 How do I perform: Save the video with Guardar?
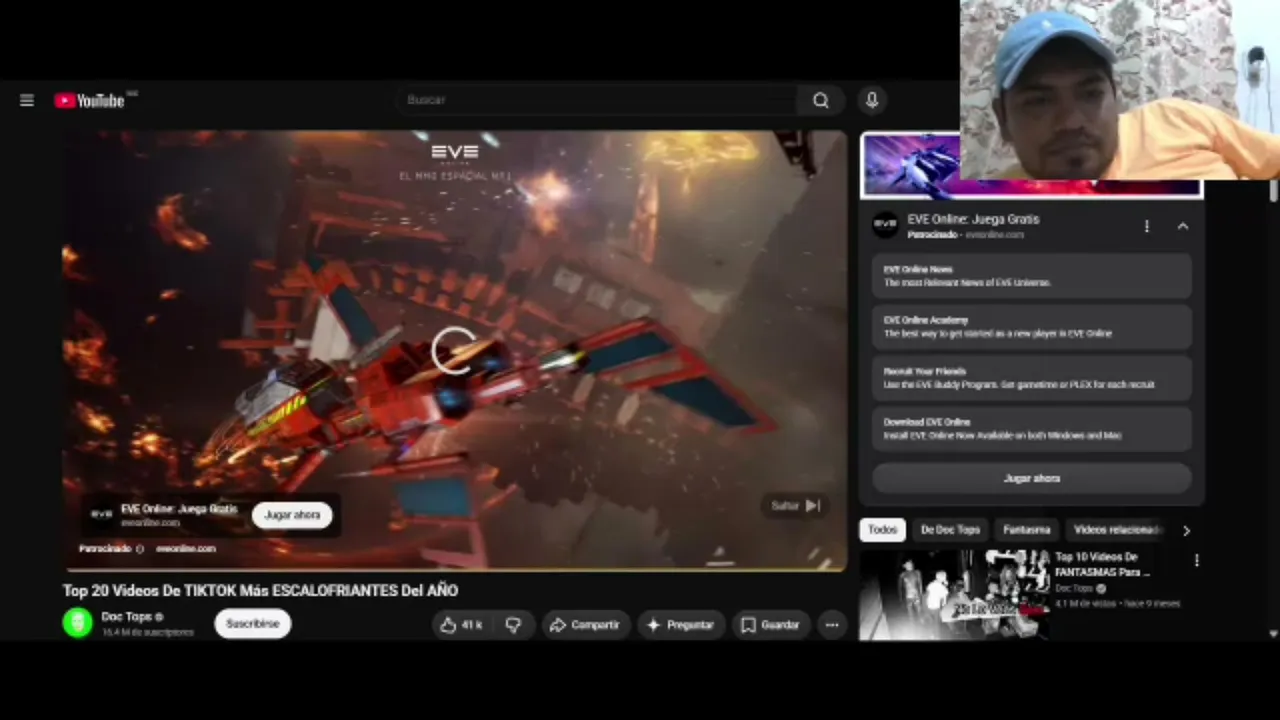(x=770, y=625)
